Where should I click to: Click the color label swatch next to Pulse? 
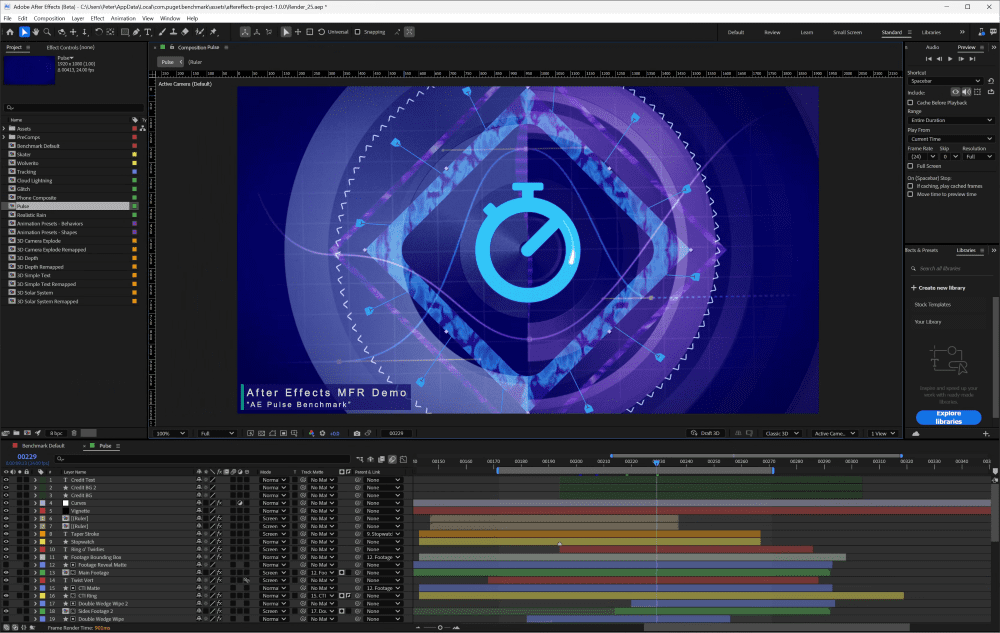point(134,206)
